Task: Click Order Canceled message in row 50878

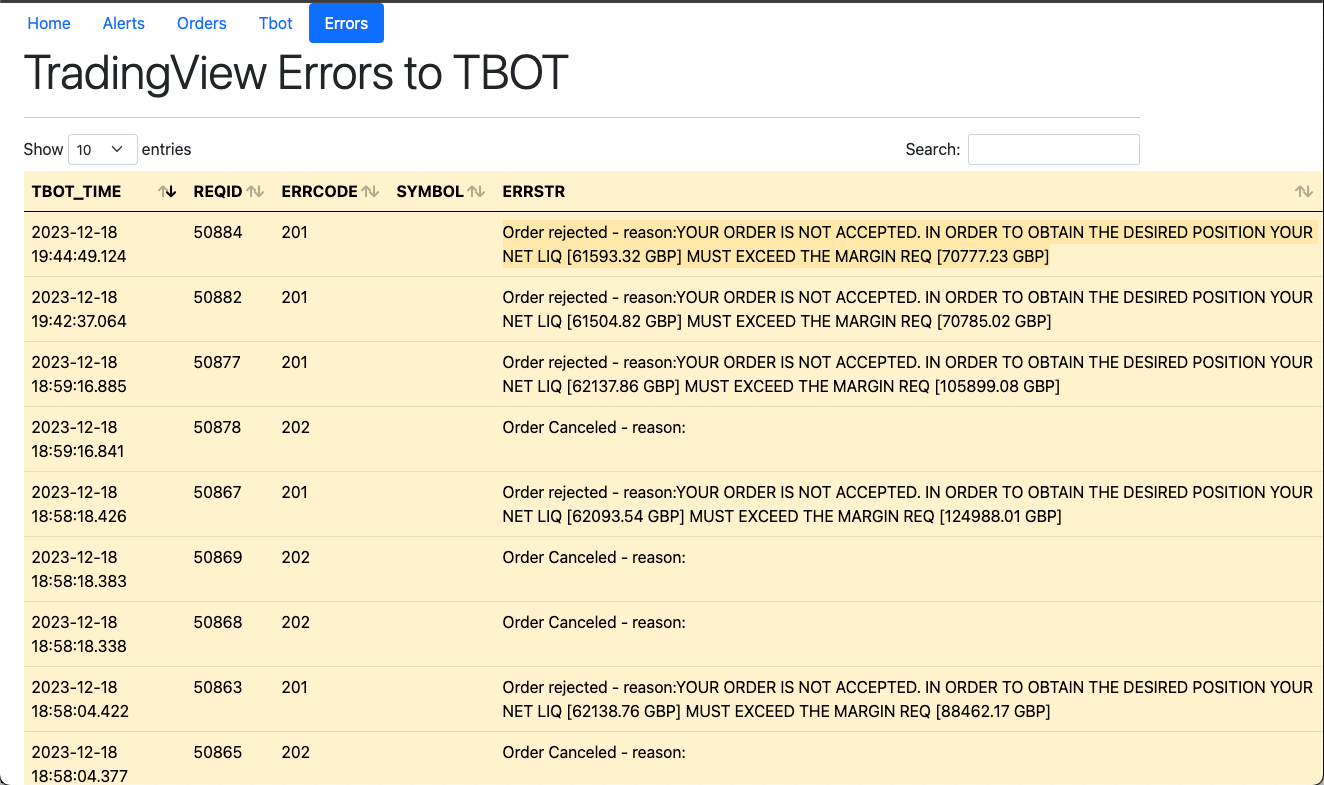Action: pyautogui.click(x=594, y=427)
